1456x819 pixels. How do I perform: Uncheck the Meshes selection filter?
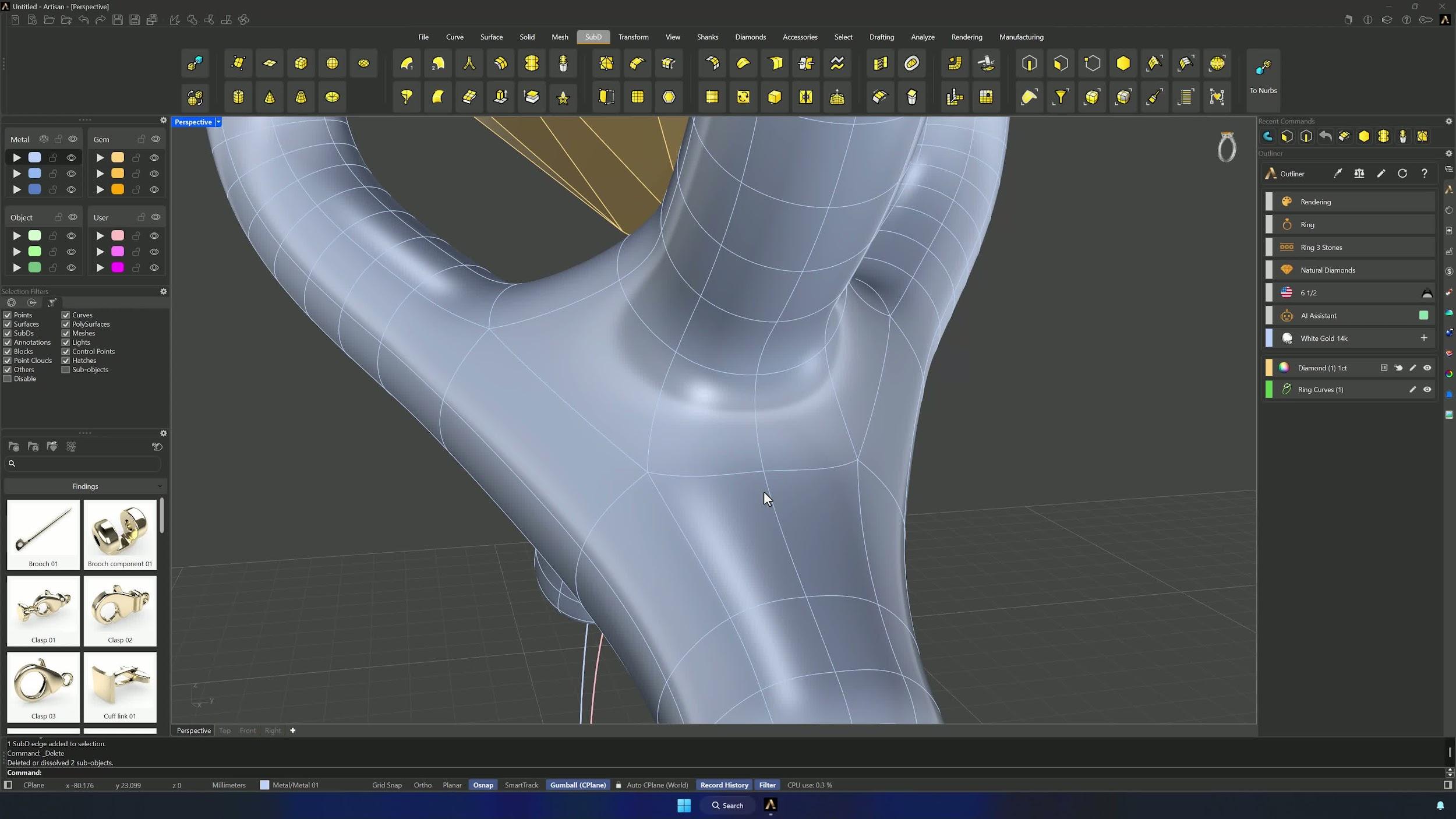[x=66, y=333]
